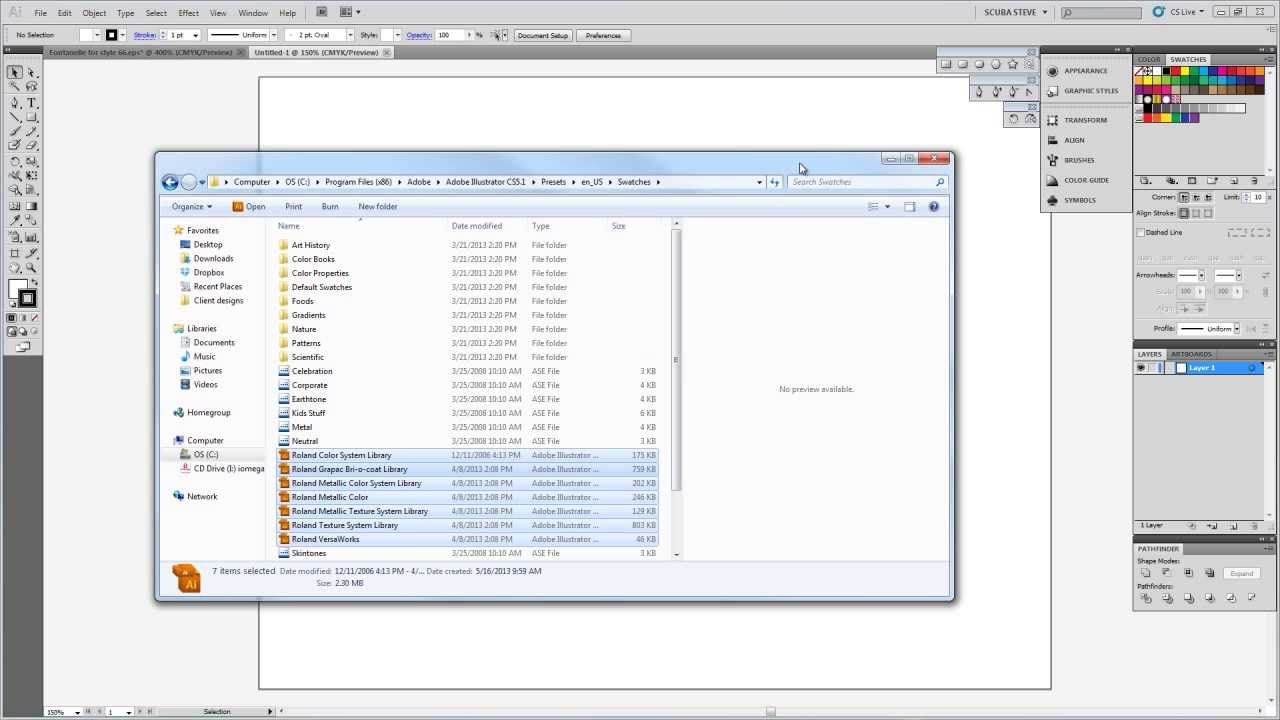
Task: Select the Rotate tool
Action: 15,160
